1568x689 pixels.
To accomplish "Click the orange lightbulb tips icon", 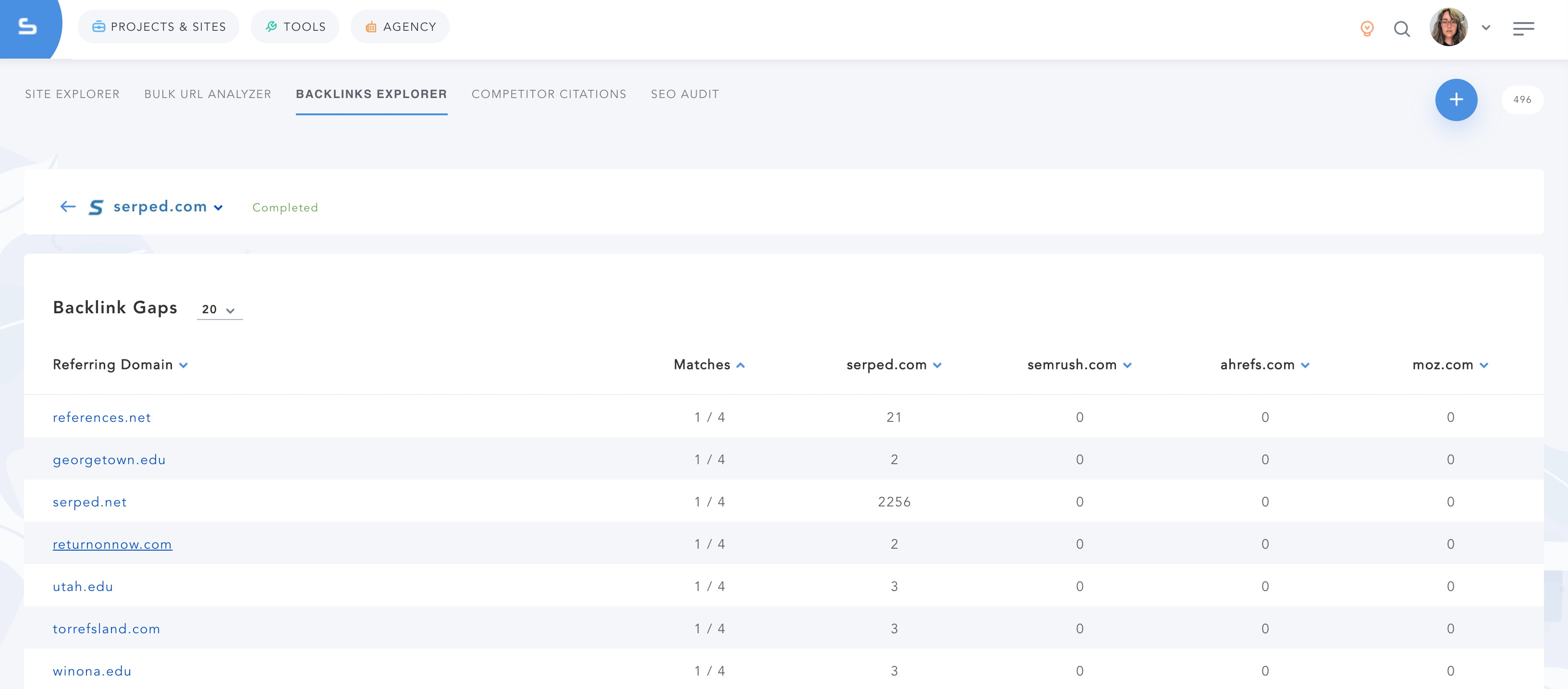I will 1367,28.
